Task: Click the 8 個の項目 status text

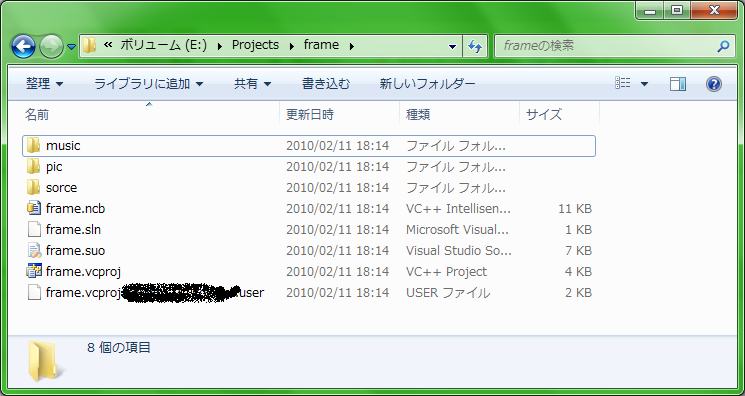Action: coord(119,348)
